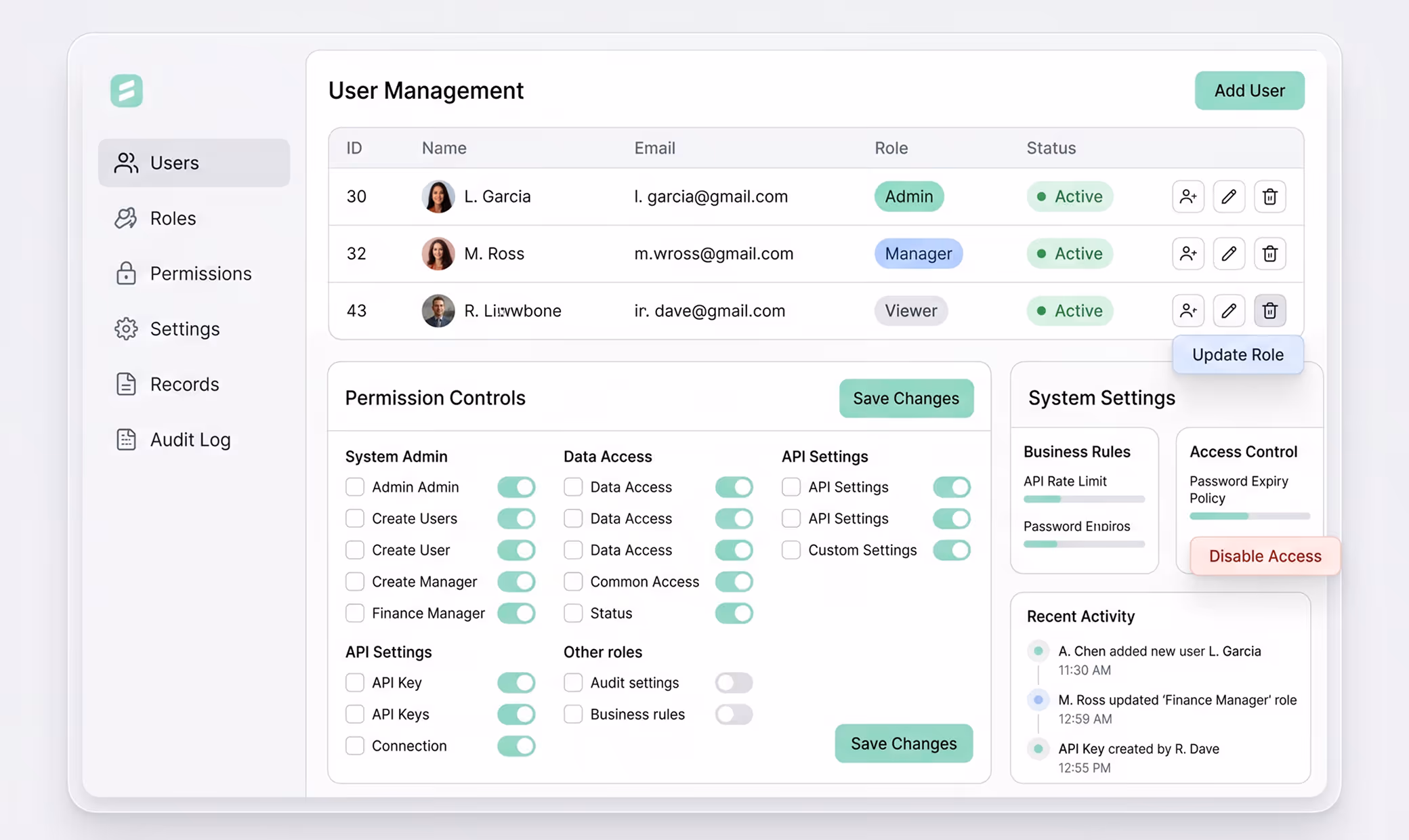Edit L. Garcia with pencil icon
Image resolution: width=1409 pixels, height=840 pixels.
point(1229,196)
